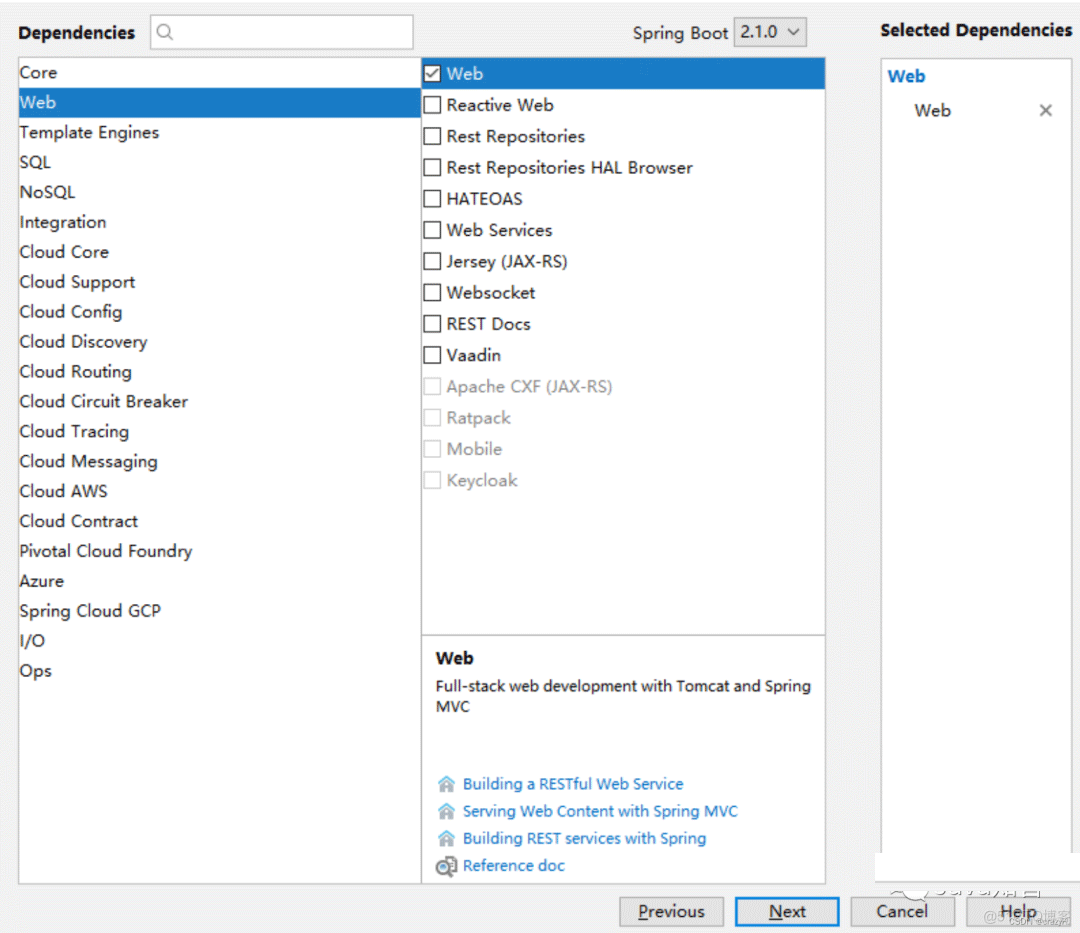The image size is (1080, 933).
Task: Click the disabled Apache CXF (JAX-RS) checkbox
Action: 432,386
